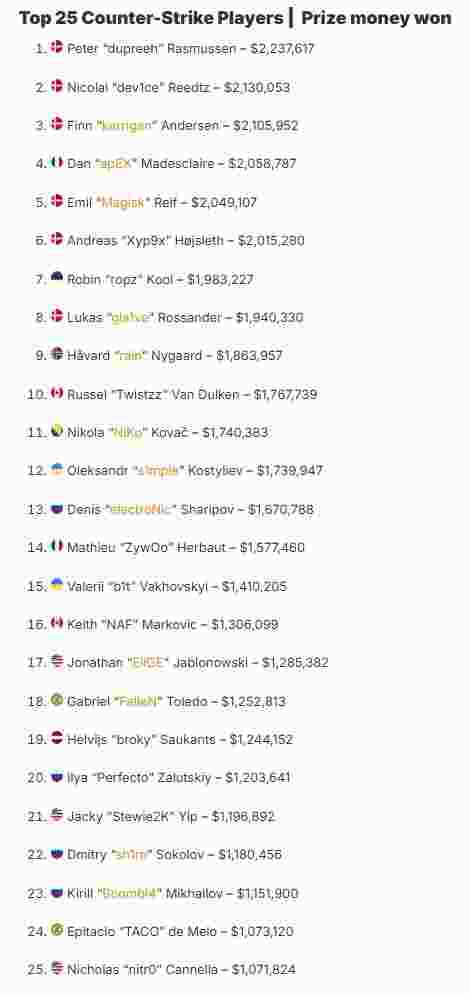Follow the sh1ro nickname link
The image size is (471, 993).
131,855
